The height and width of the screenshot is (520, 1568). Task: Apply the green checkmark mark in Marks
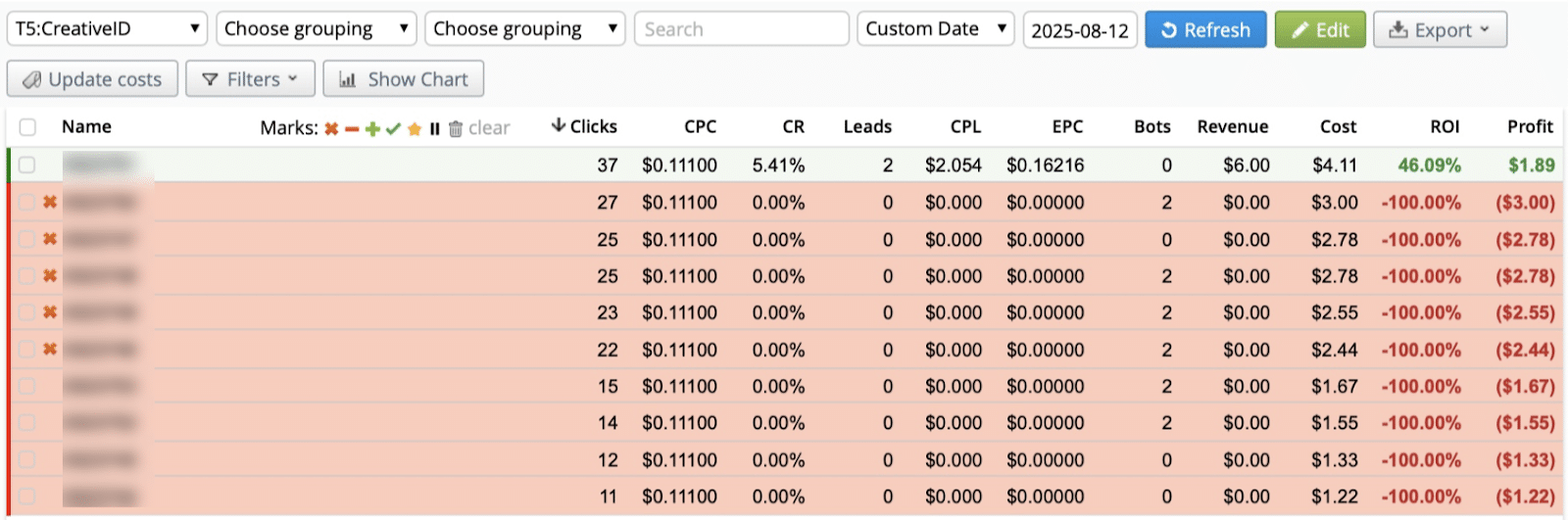pyautogui.click(x=393, y=128)
